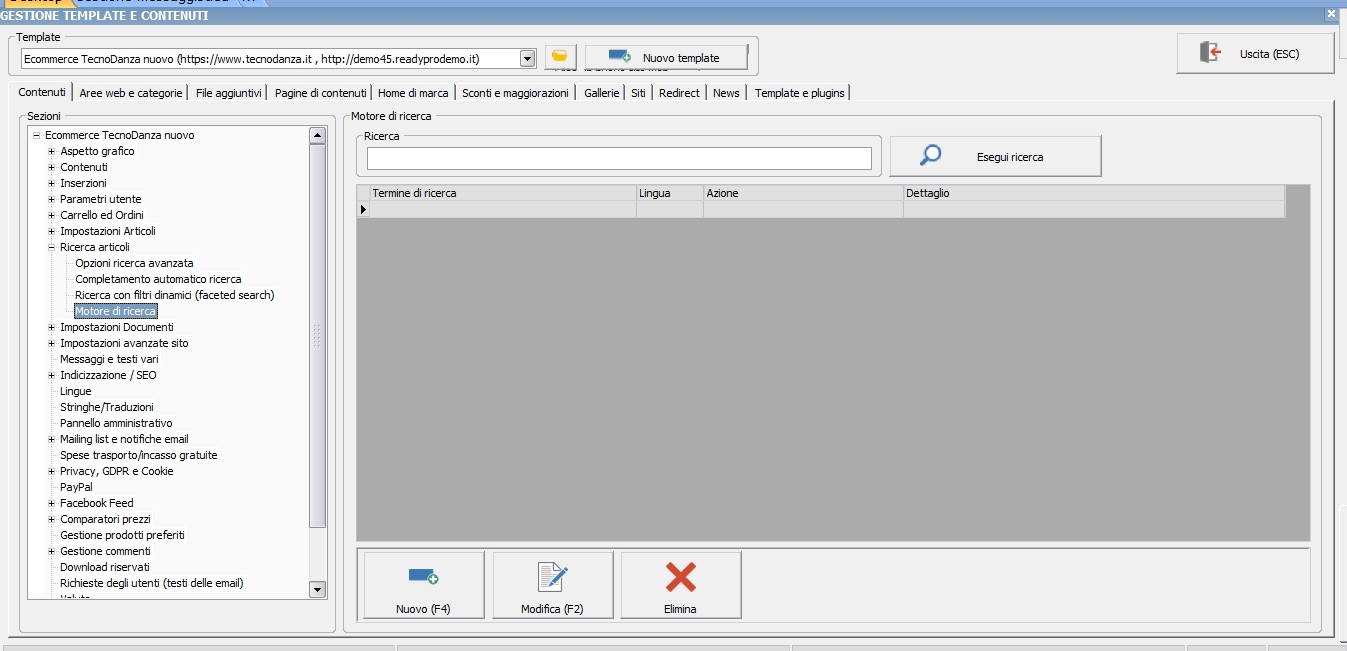Click the Ricerca text input field
The image size is (1347, 651).
(x=619, y=158)
